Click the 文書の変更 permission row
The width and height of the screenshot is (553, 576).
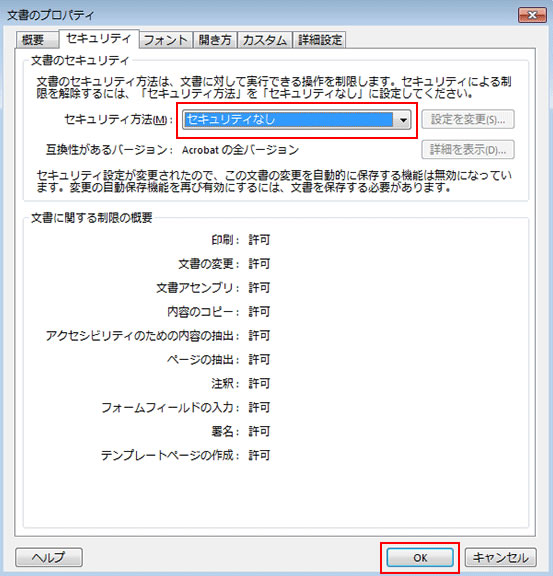point(224,264)
